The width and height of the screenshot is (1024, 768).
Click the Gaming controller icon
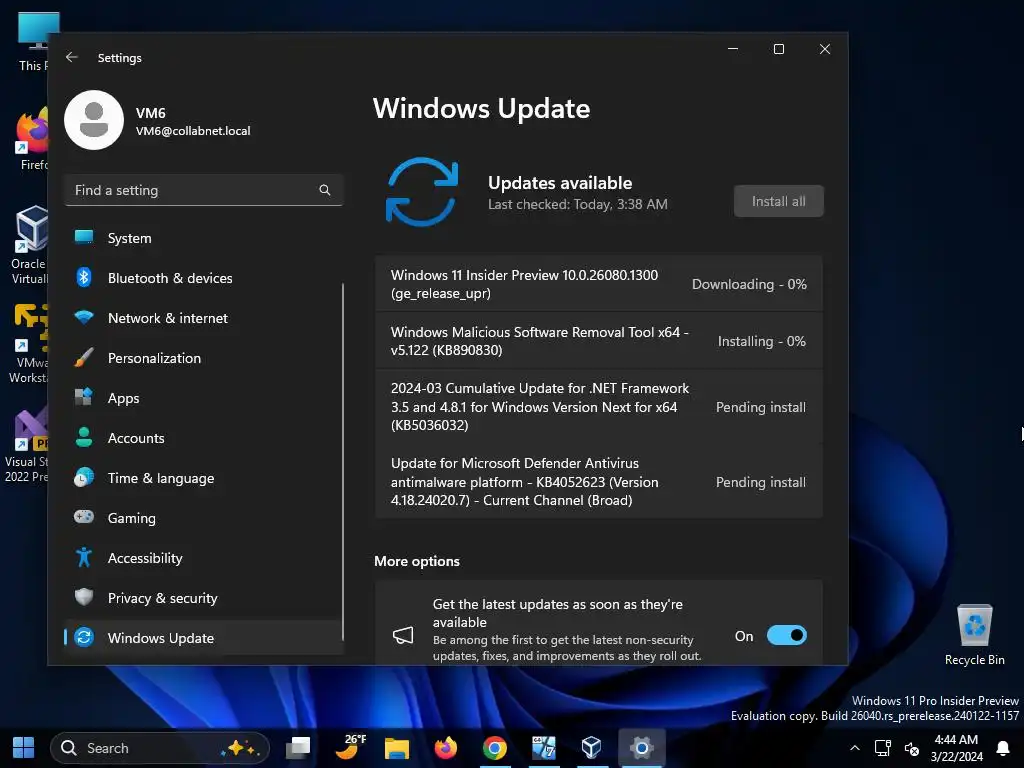[x=84, y=517]
